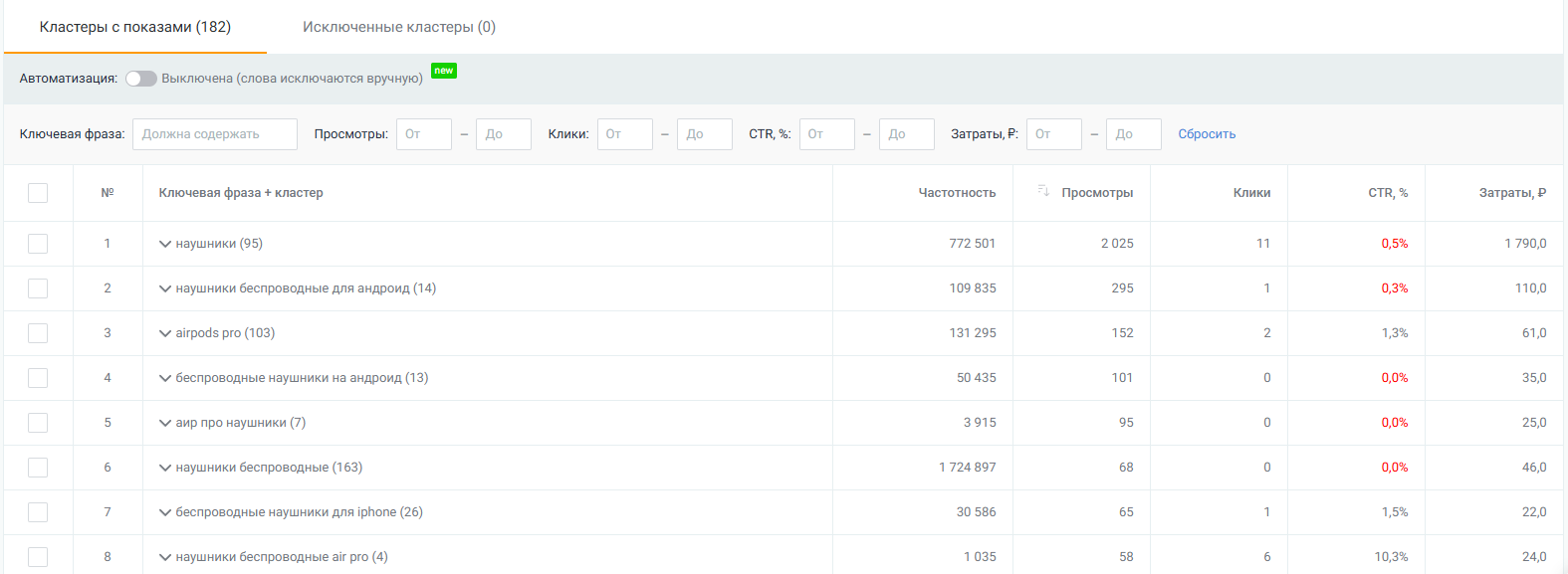Select the checkbox for airpods pro row
Screen dimensions: 1568x574
click(x=38, y=333)
